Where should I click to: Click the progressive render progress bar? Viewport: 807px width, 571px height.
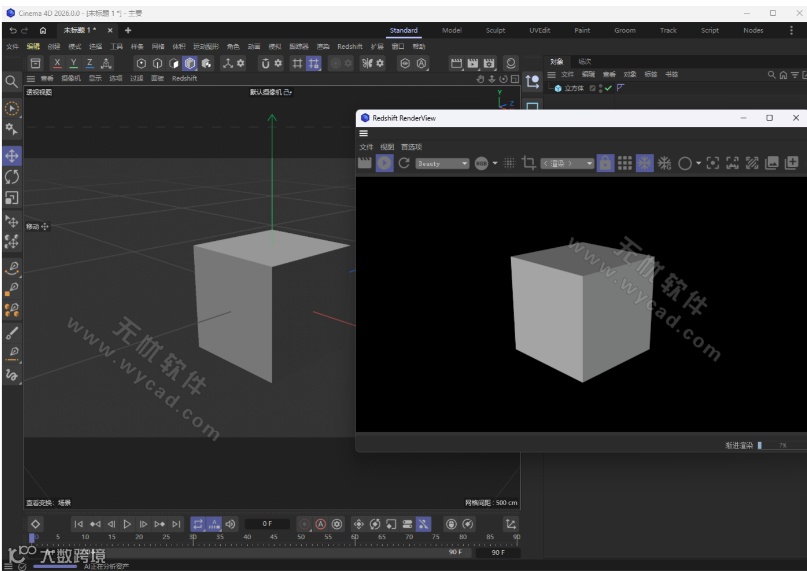(x=780, y=445)
